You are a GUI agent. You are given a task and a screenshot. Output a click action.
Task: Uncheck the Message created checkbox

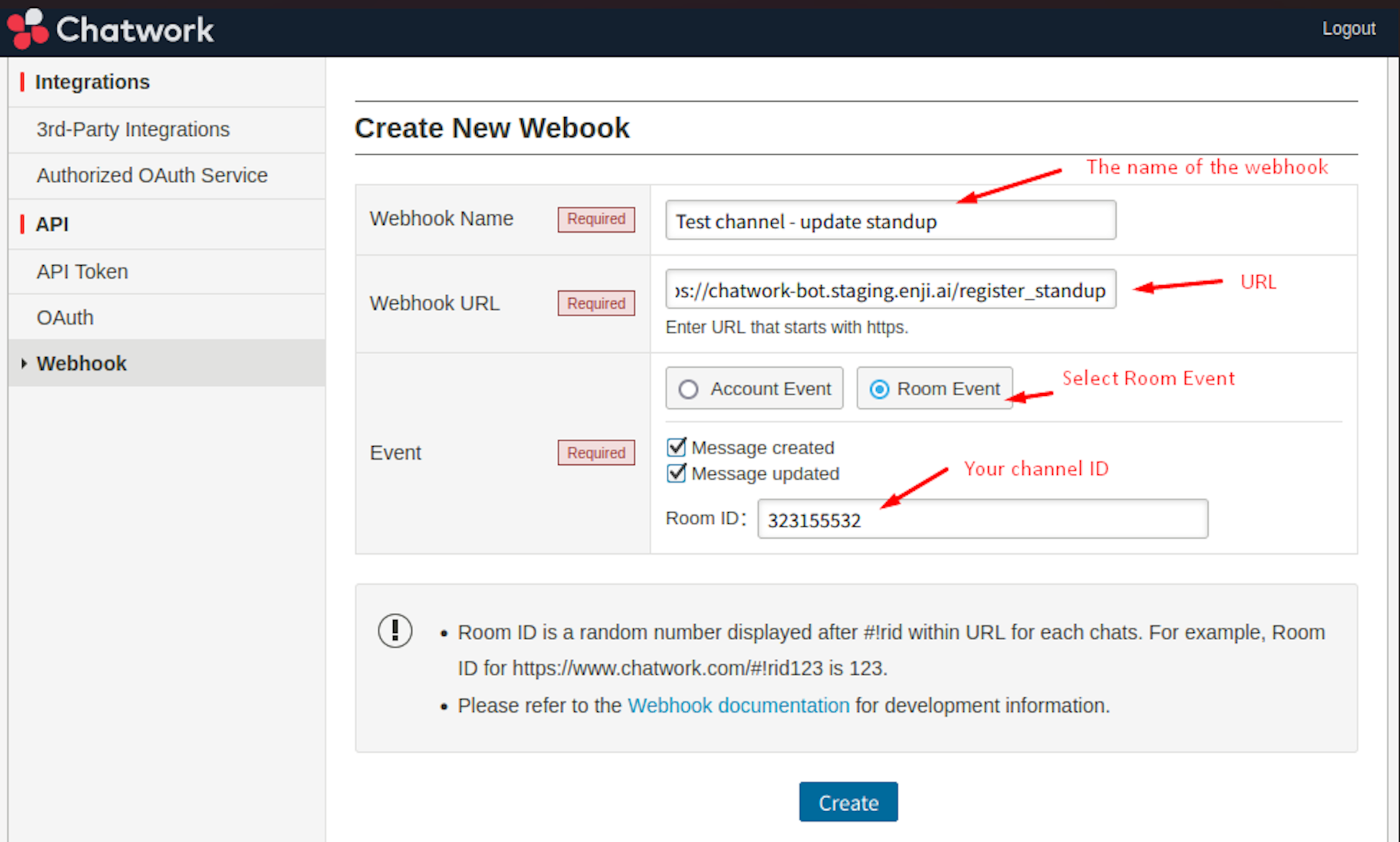coord(676,447)
